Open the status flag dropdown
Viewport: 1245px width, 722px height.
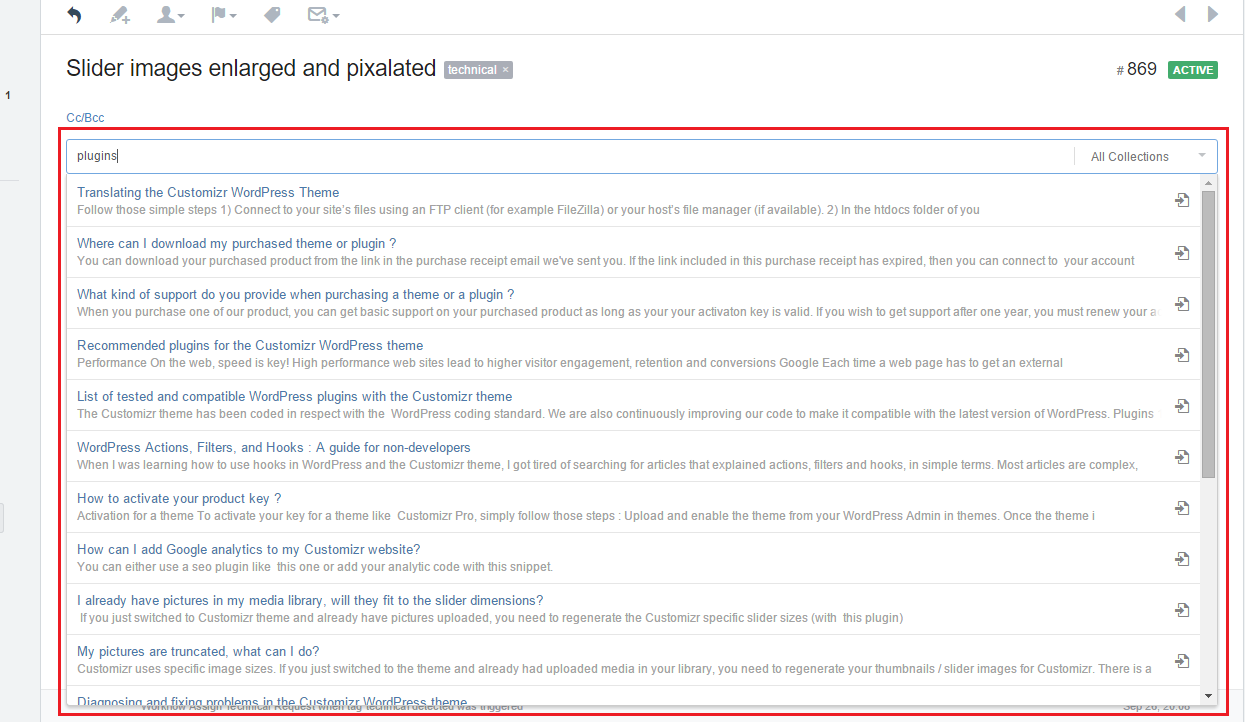[223, 15]
